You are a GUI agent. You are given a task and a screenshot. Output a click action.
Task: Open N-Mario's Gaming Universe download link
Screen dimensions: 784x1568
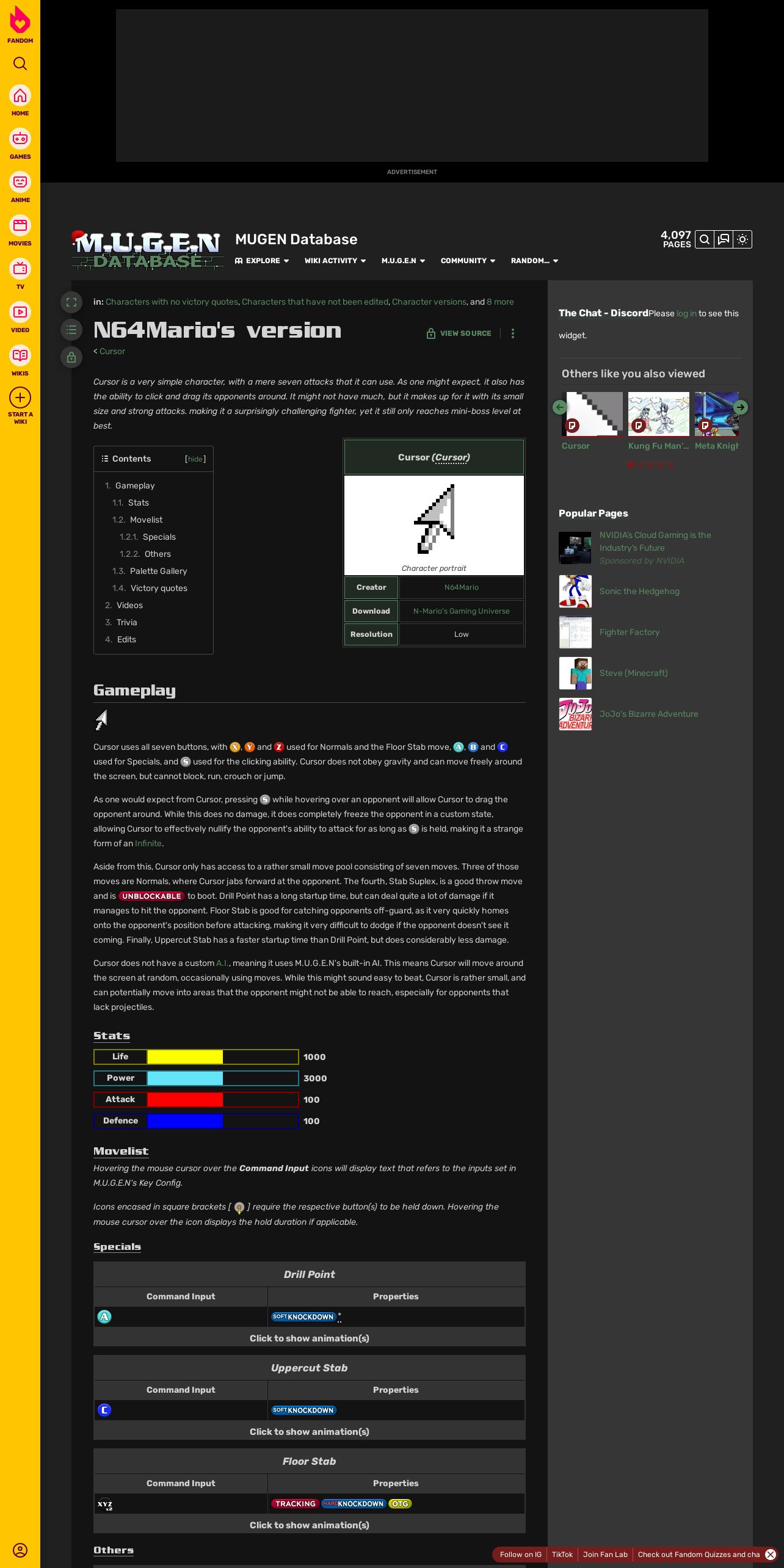coord(462,611)
